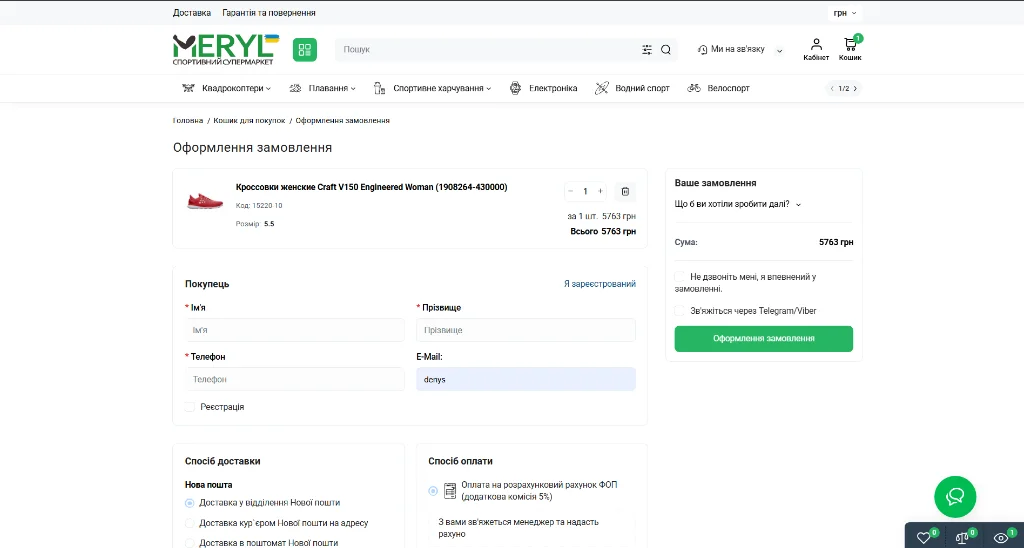Click the Прізвище input field

(526, 330)
